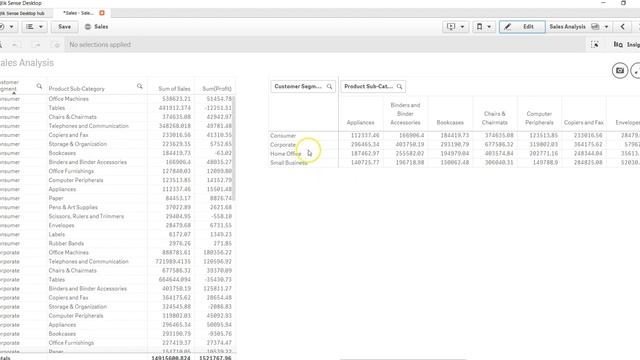Click Telephones and Communication in first Consumer row
640x360 pixels.
[89, 126]
